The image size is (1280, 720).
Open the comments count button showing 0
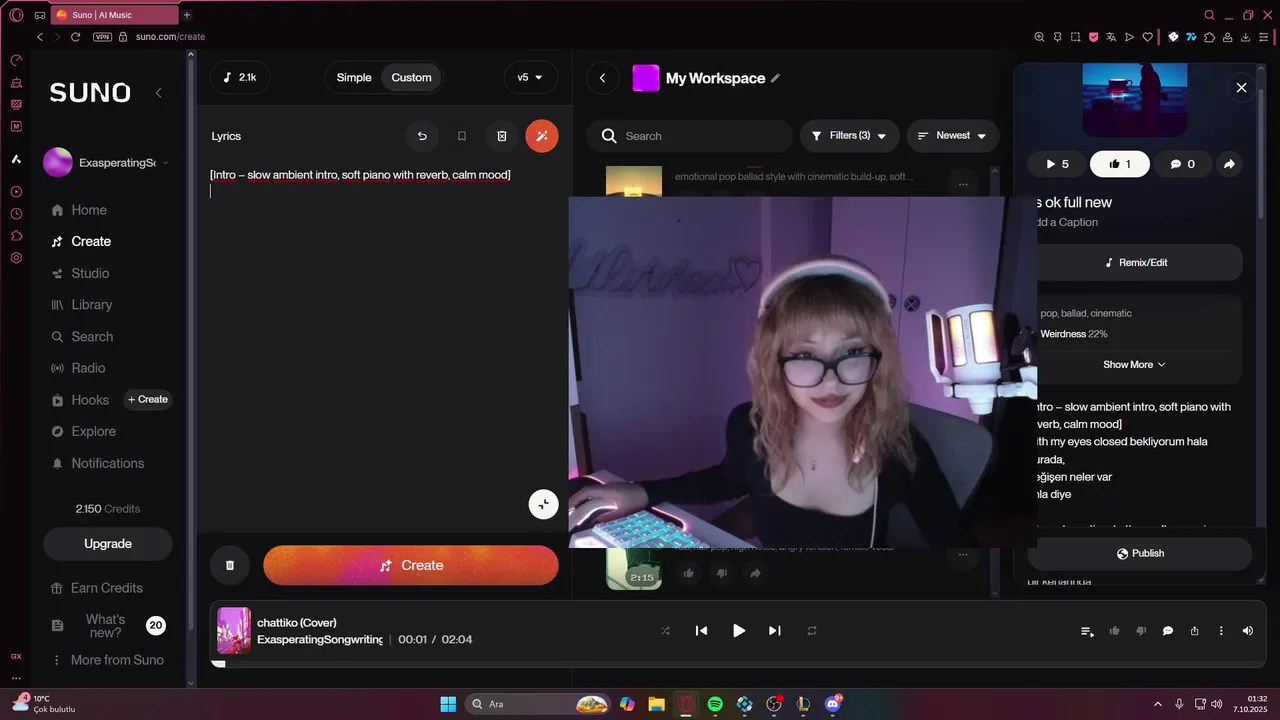1182,164
